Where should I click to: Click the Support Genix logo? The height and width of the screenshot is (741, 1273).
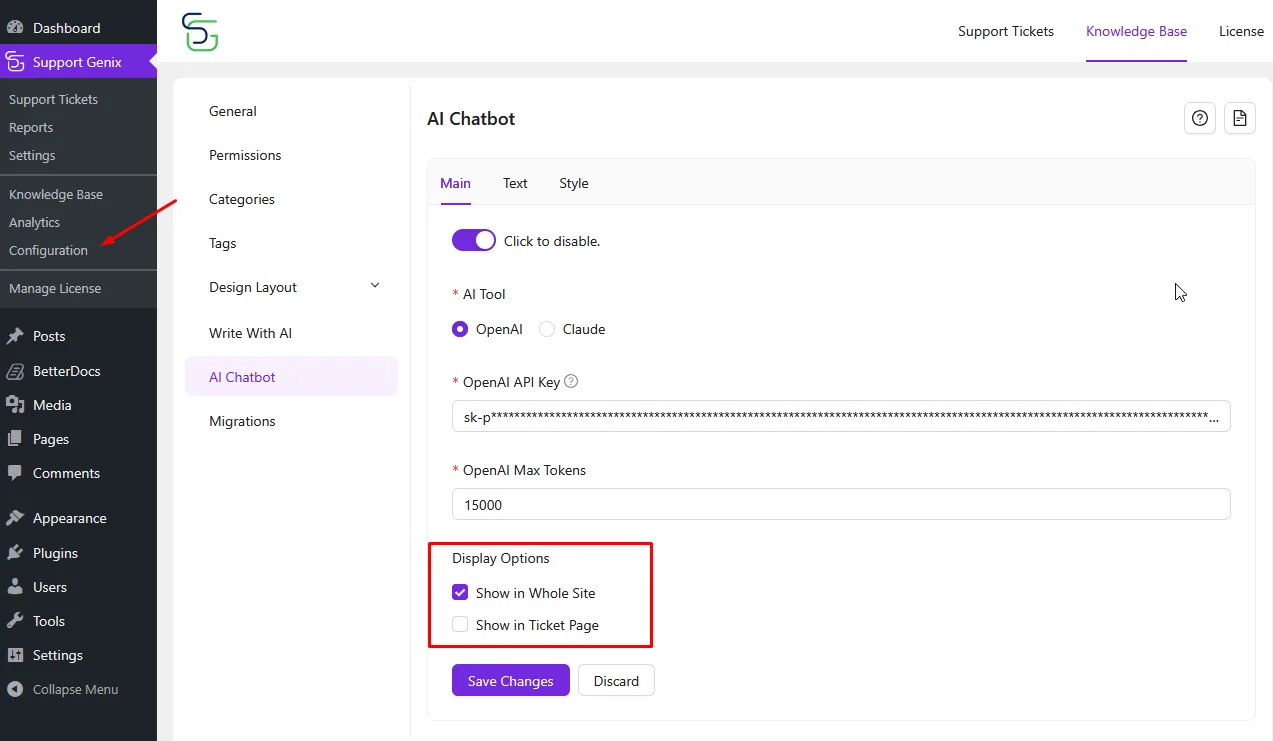200,32
